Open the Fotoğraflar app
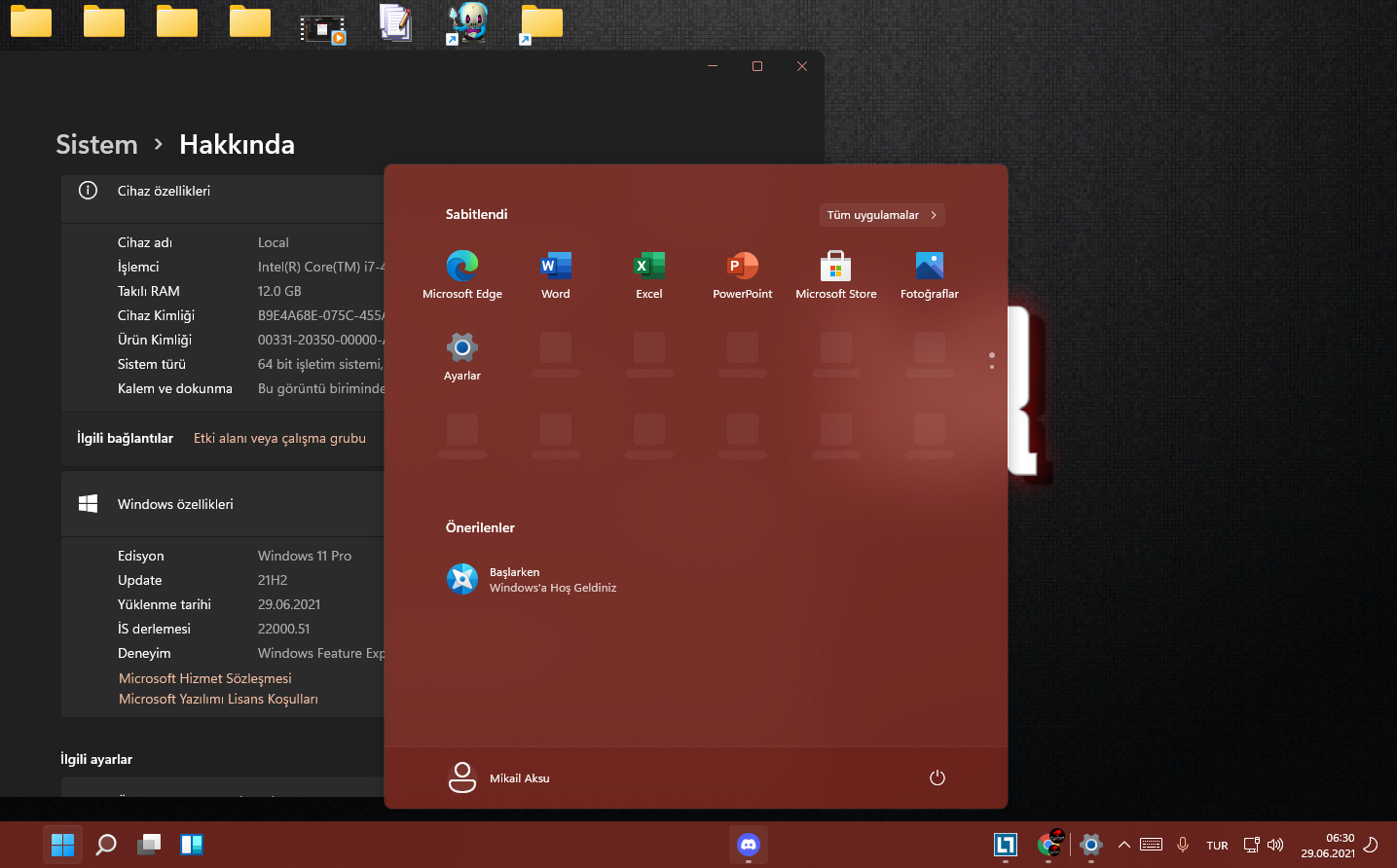Image resolution: width=1397 pixels, height=868 pixels. pyautogui.click(x=930, y=275)
